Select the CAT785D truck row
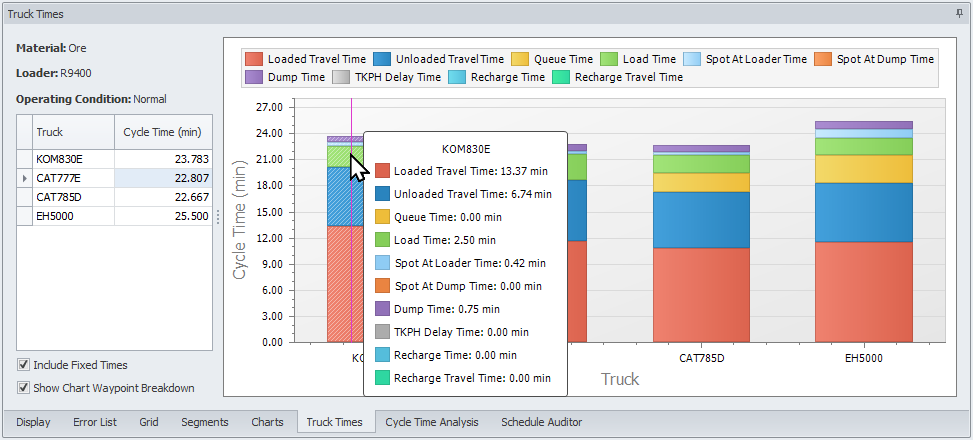The height and width of the screenshot is (440, 973). (114, 197)
